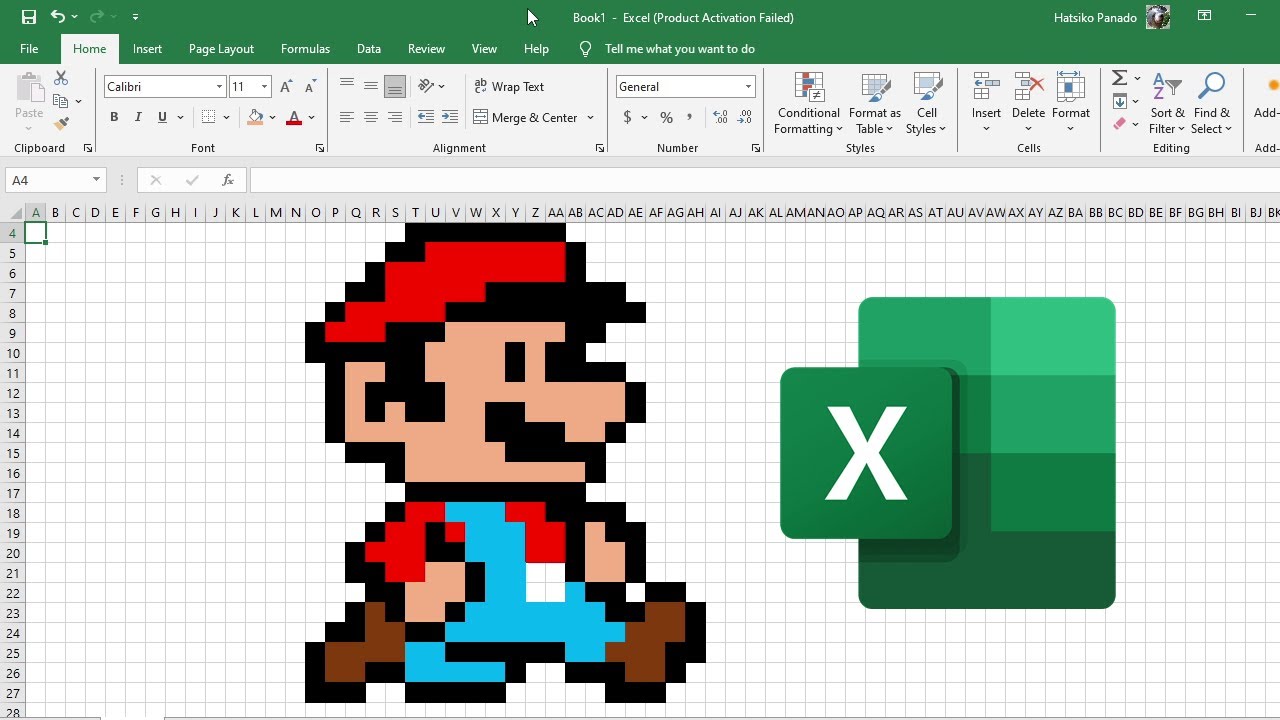1280x720 pixels.
Task: Click the Cut scissors icon
Action: coord(61,78)
